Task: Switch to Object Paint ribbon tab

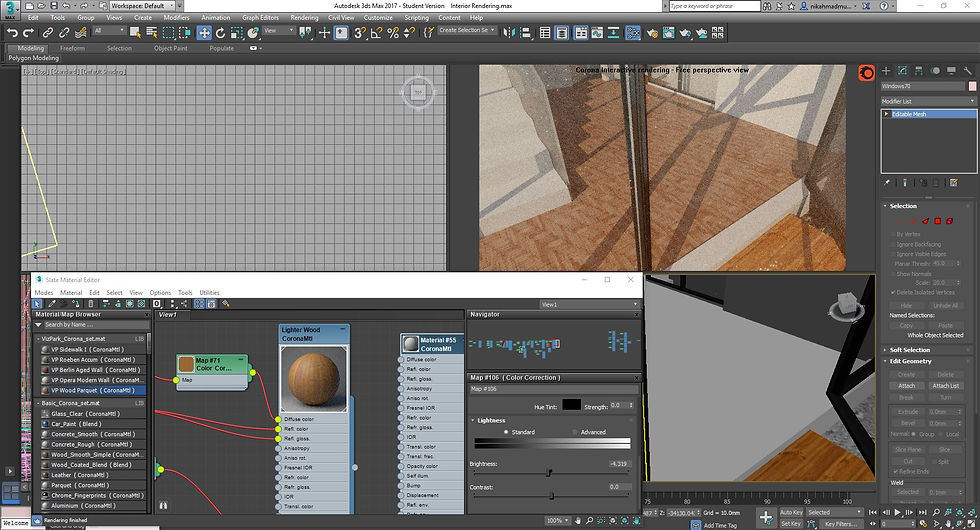Action: (x=171, y=48)
